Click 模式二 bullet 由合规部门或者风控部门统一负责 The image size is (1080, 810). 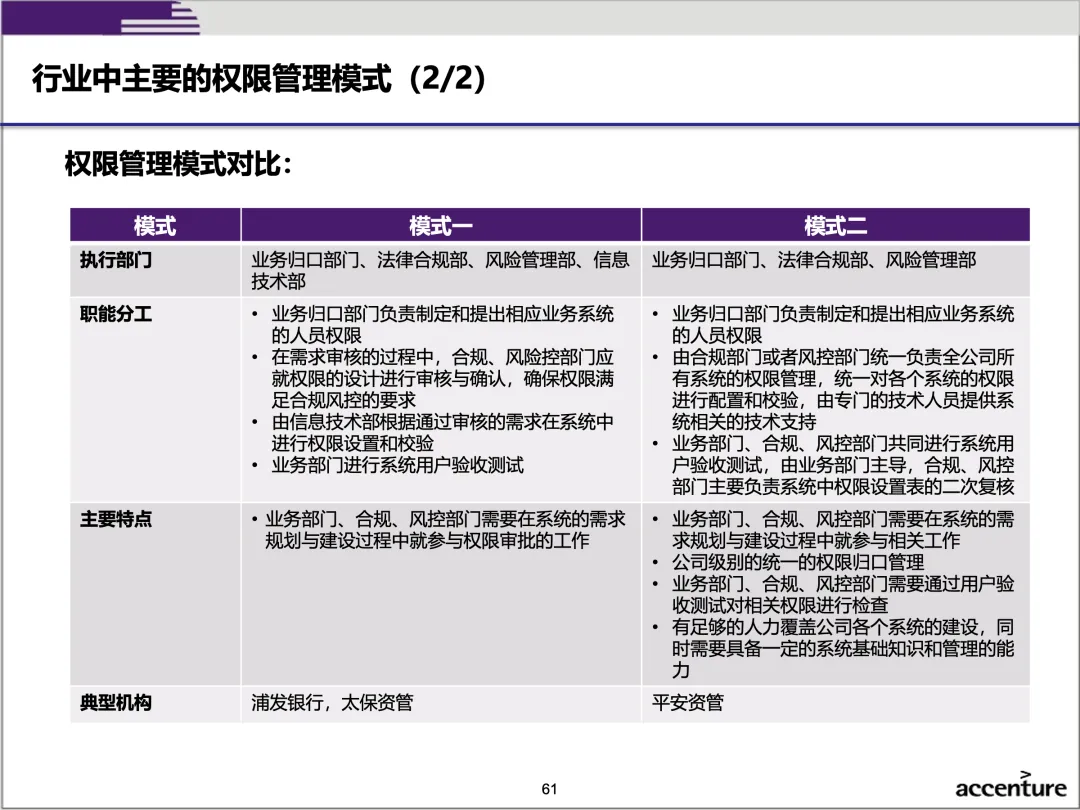click(834, 389)
